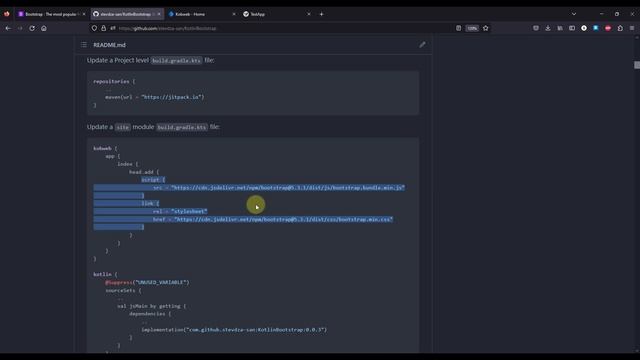Click the implementation KotlinBootstrap dependency line
The width and height of the screenshot is (640, 360).
point(234,330)
